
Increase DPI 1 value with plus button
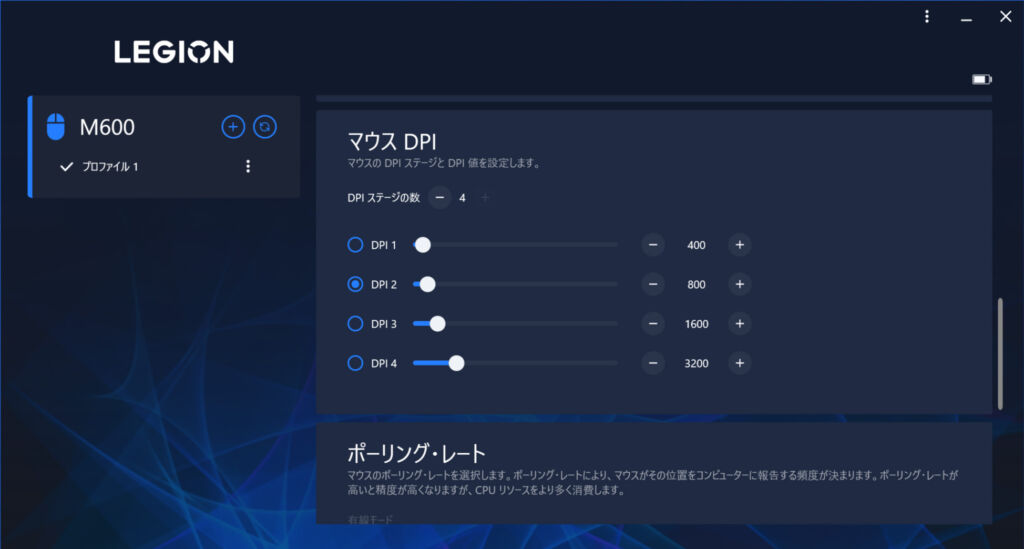pos(739,245)
